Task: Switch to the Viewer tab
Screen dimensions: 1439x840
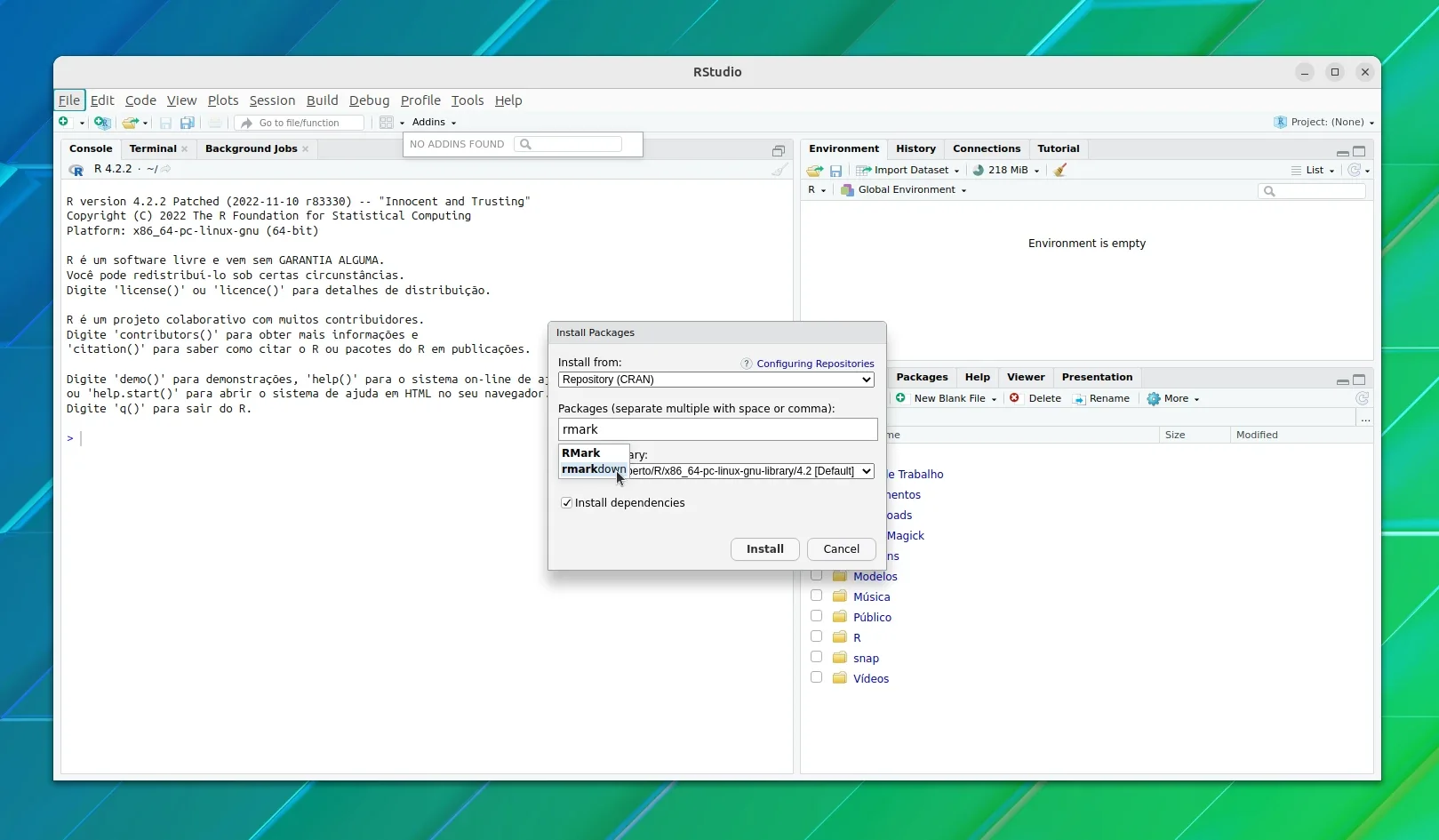Action: (x=1026, y=378)
